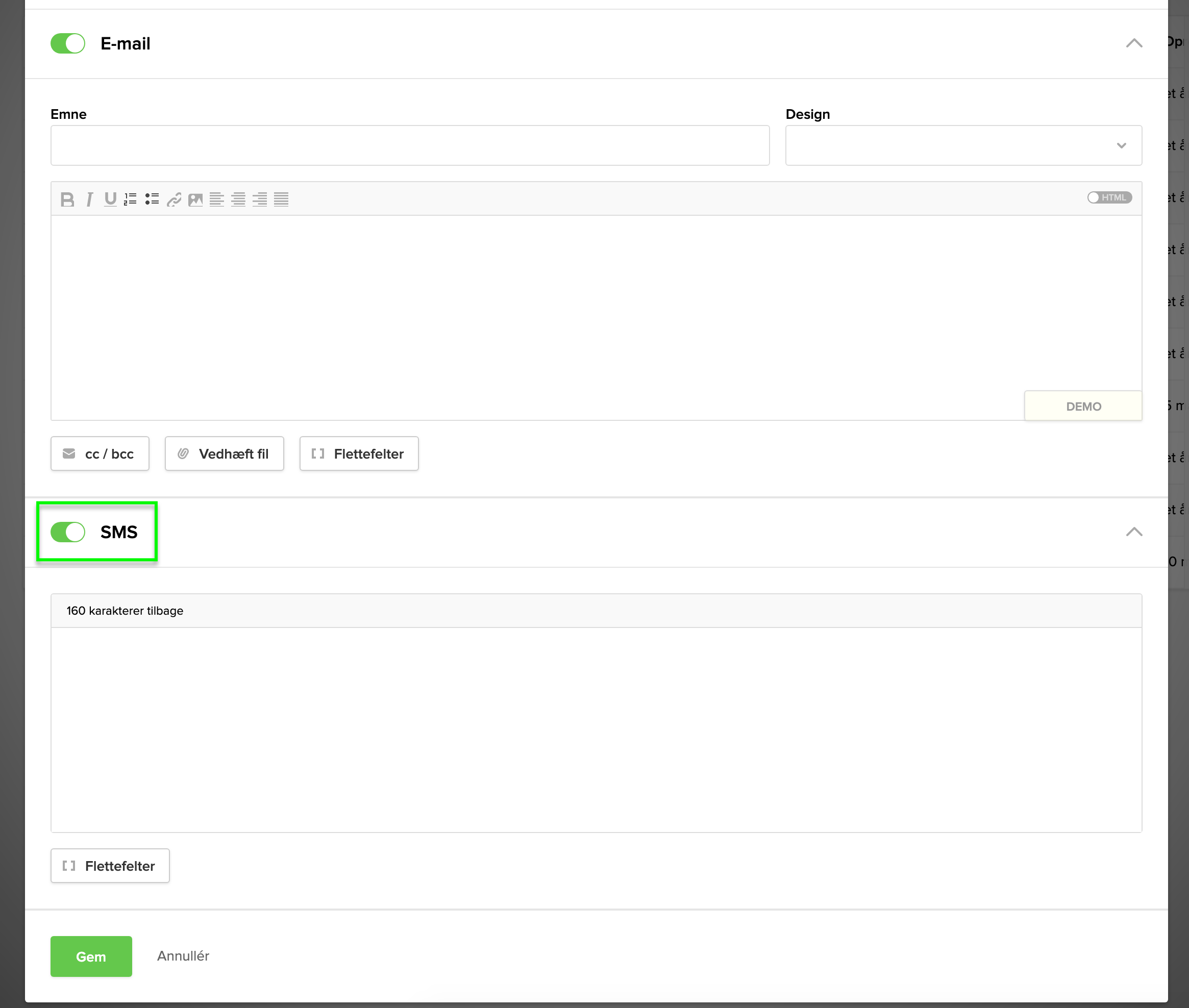Turn off the SMS toggle
The image size is (1189, 1008).
68,532
